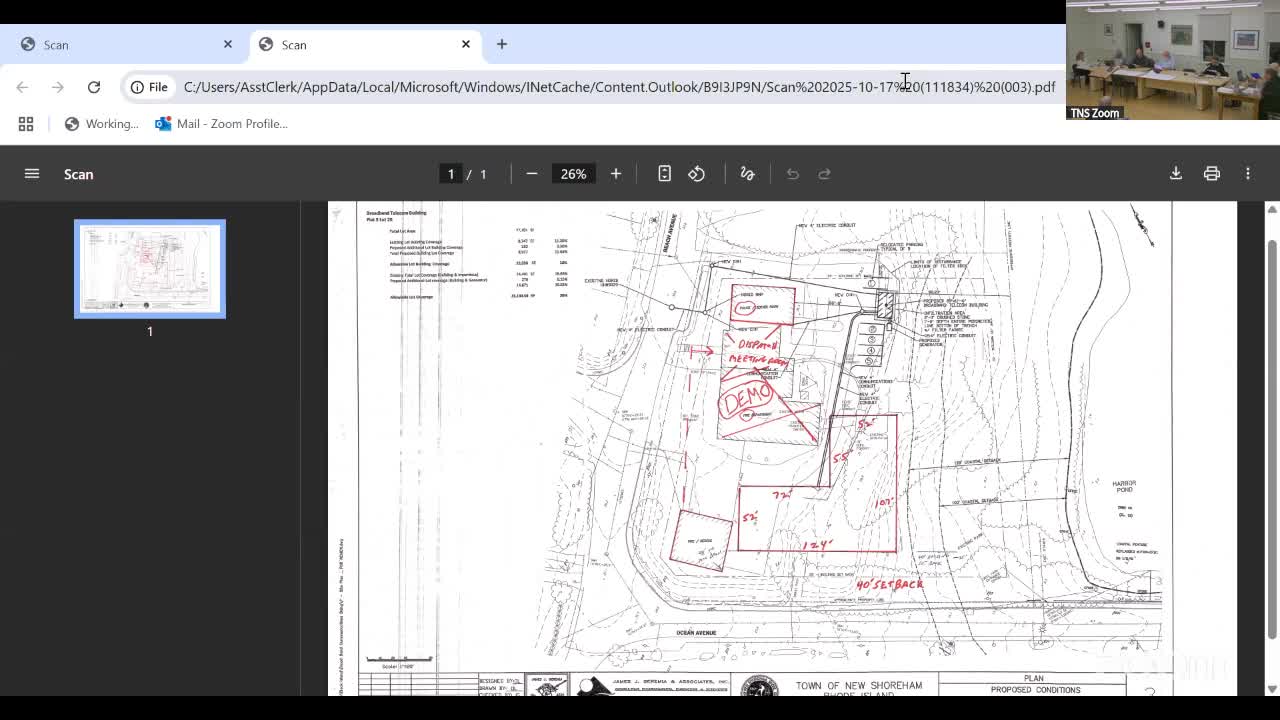1280x720 pixels.
Task: Close the active Scan tab
Action: (466, 44)
